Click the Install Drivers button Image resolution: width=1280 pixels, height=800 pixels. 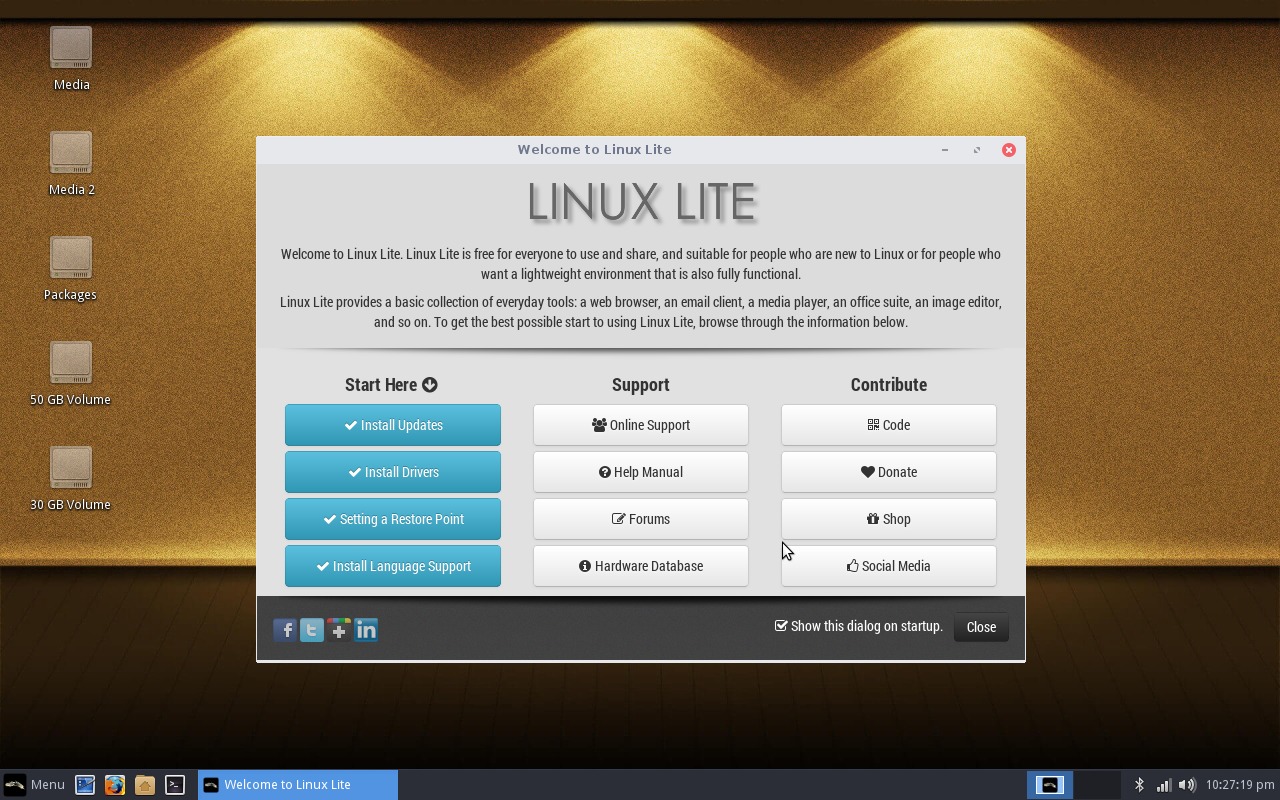[x=393, y=472]
